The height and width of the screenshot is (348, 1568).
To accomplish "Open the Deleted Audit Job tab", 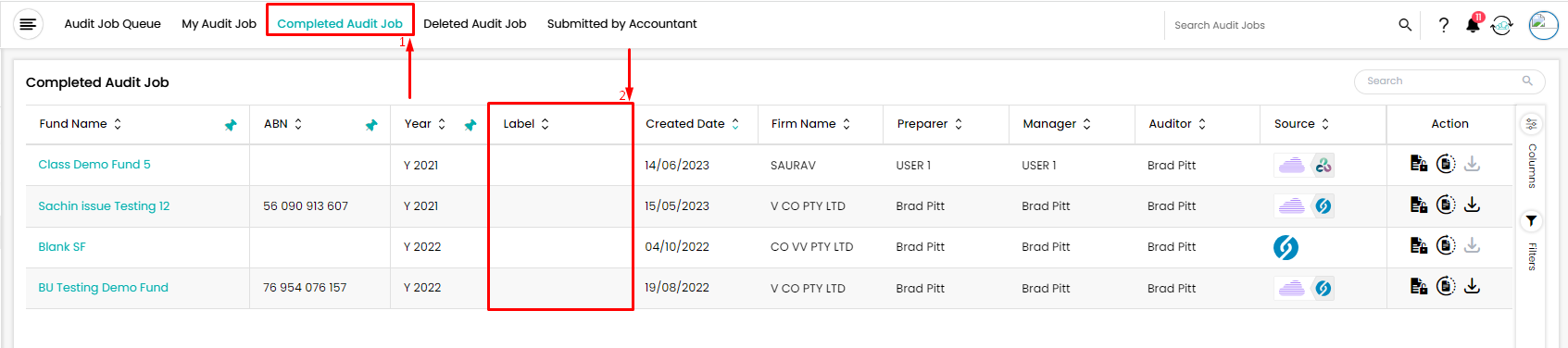I will coord(474,24).
